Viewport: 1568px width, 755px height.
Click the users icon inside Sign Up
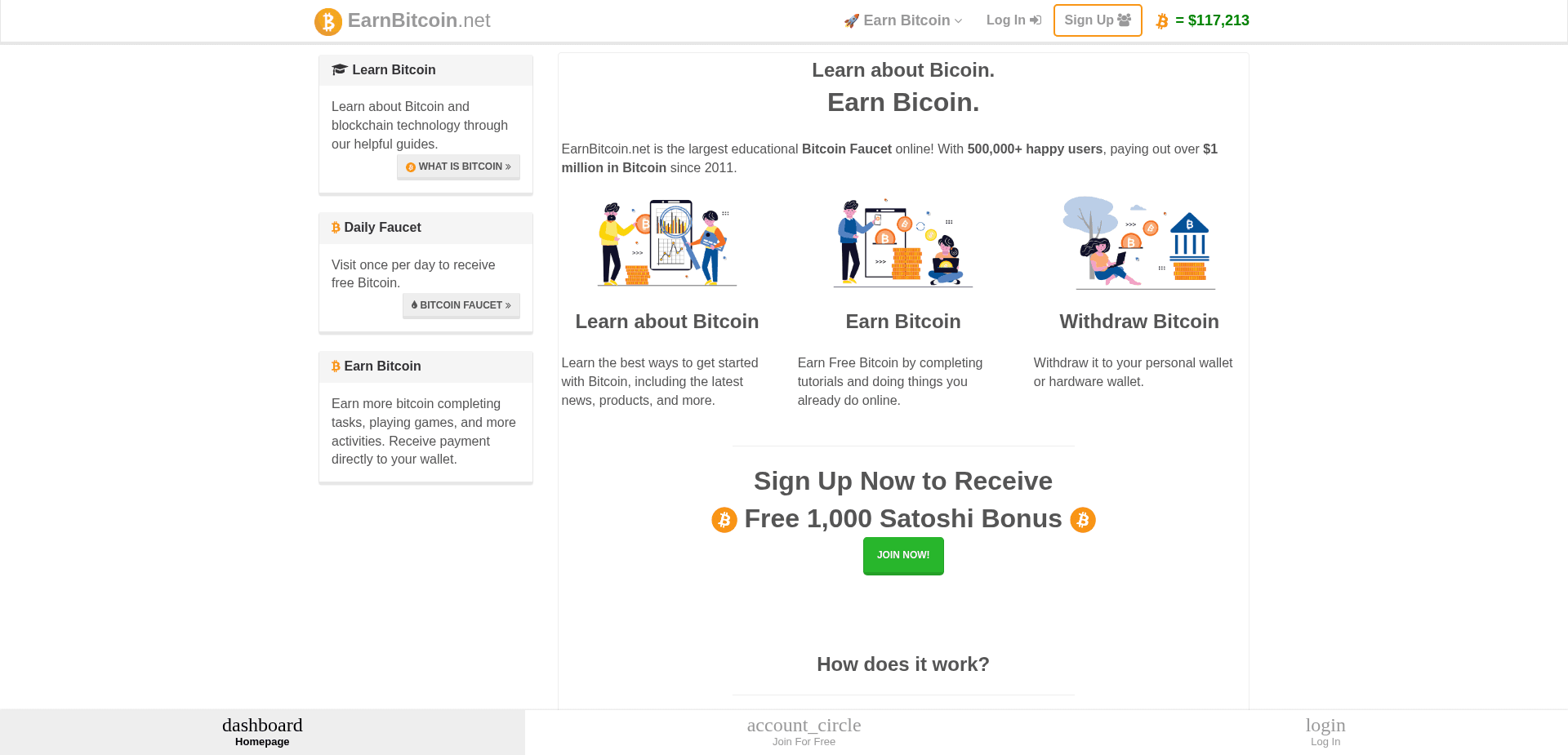click(x=1125, y=20)
